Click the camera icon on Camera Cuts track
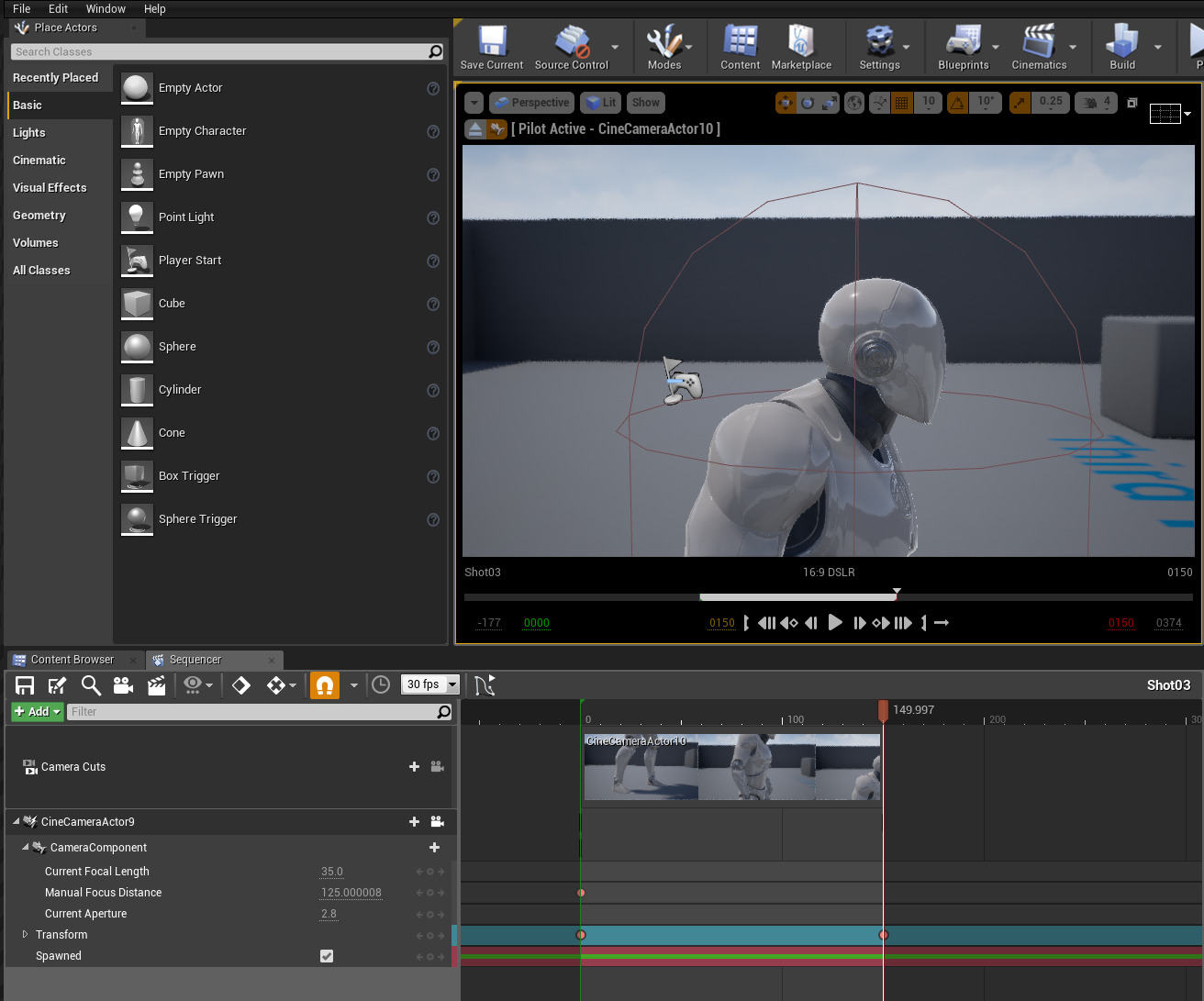Viewport: 1204px width, 1001px height. [438, 767]
